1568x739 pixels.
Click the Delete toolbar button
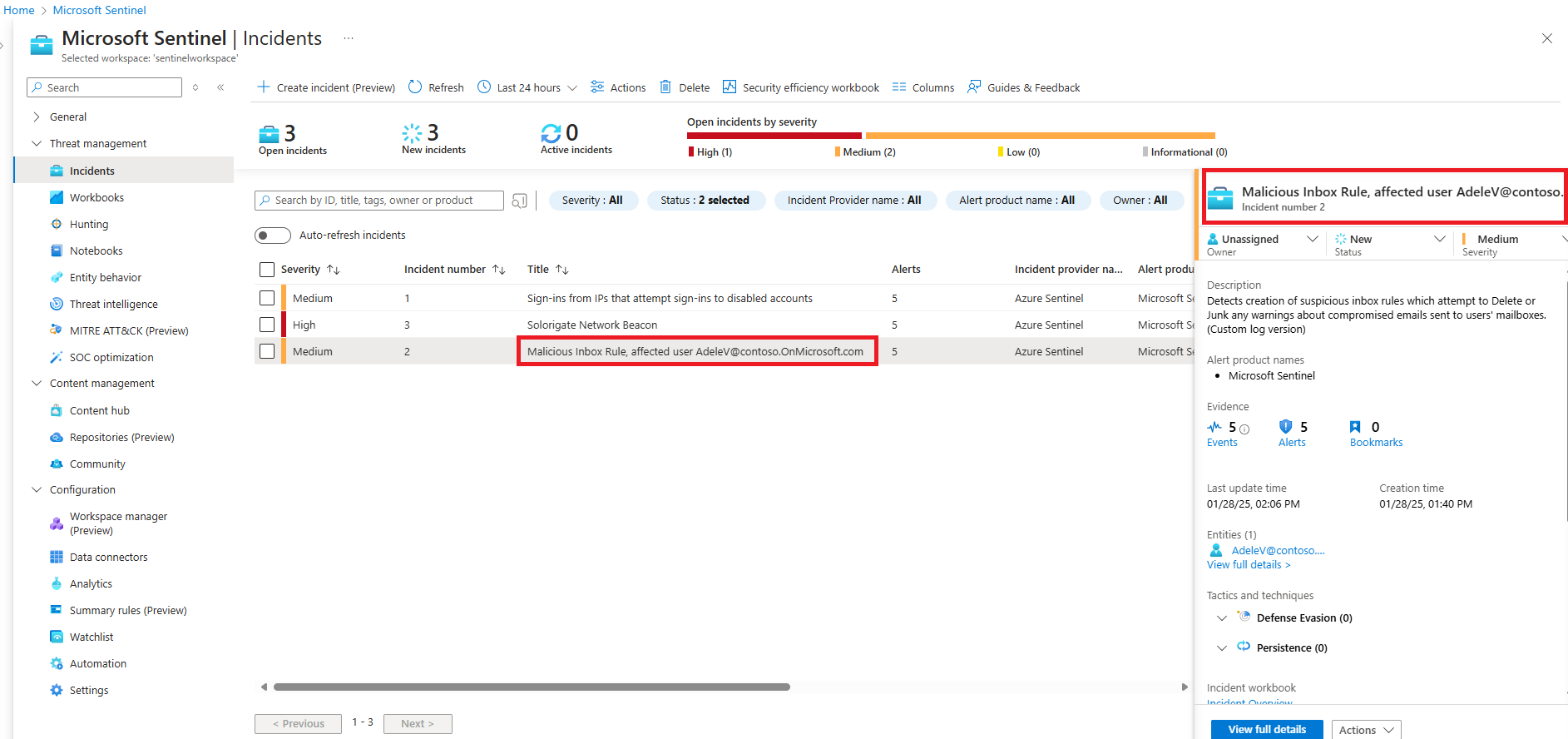[x=685, y=87]
